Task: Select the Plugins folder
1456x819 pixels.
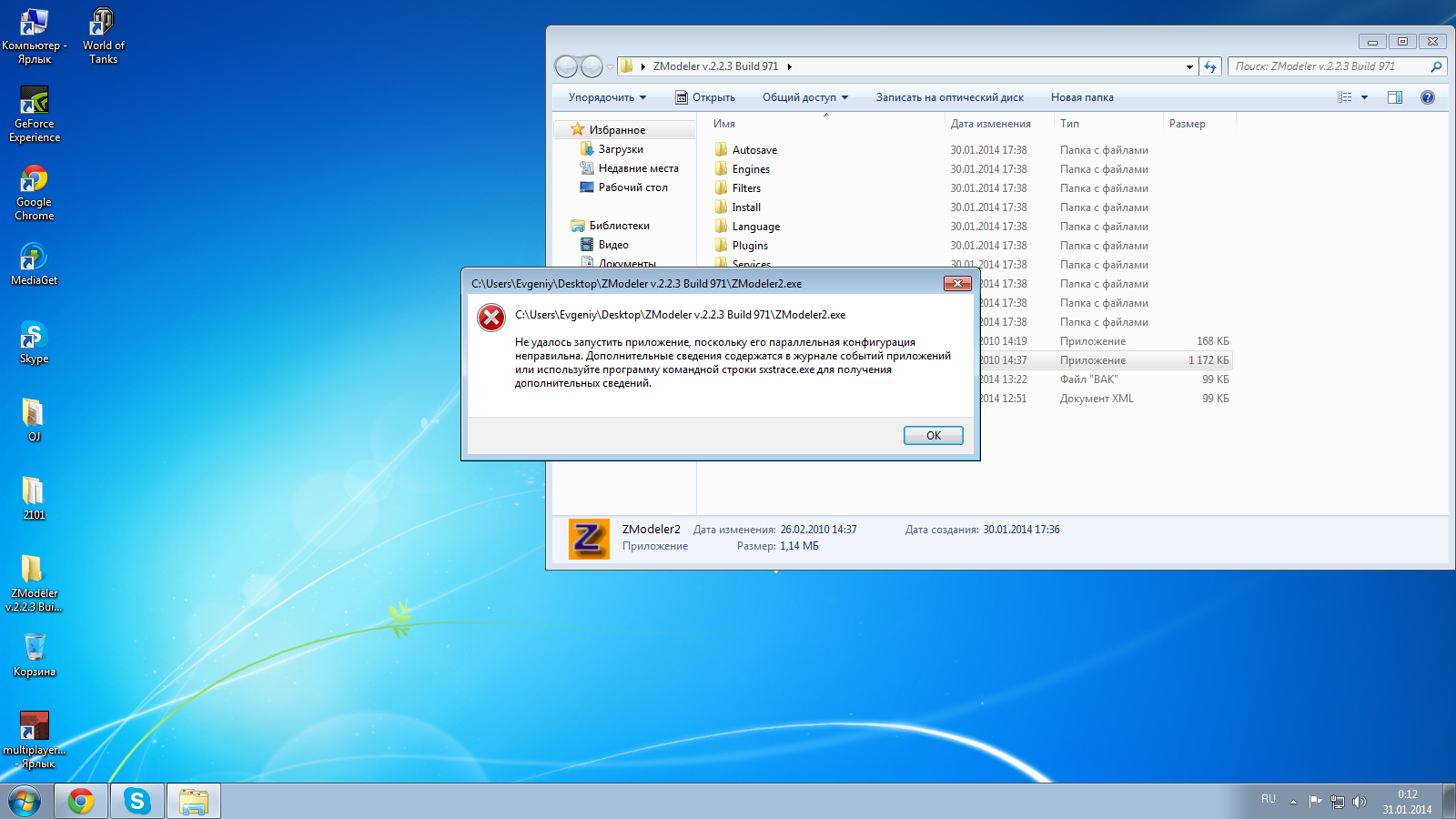Action: tap(750, 246)
